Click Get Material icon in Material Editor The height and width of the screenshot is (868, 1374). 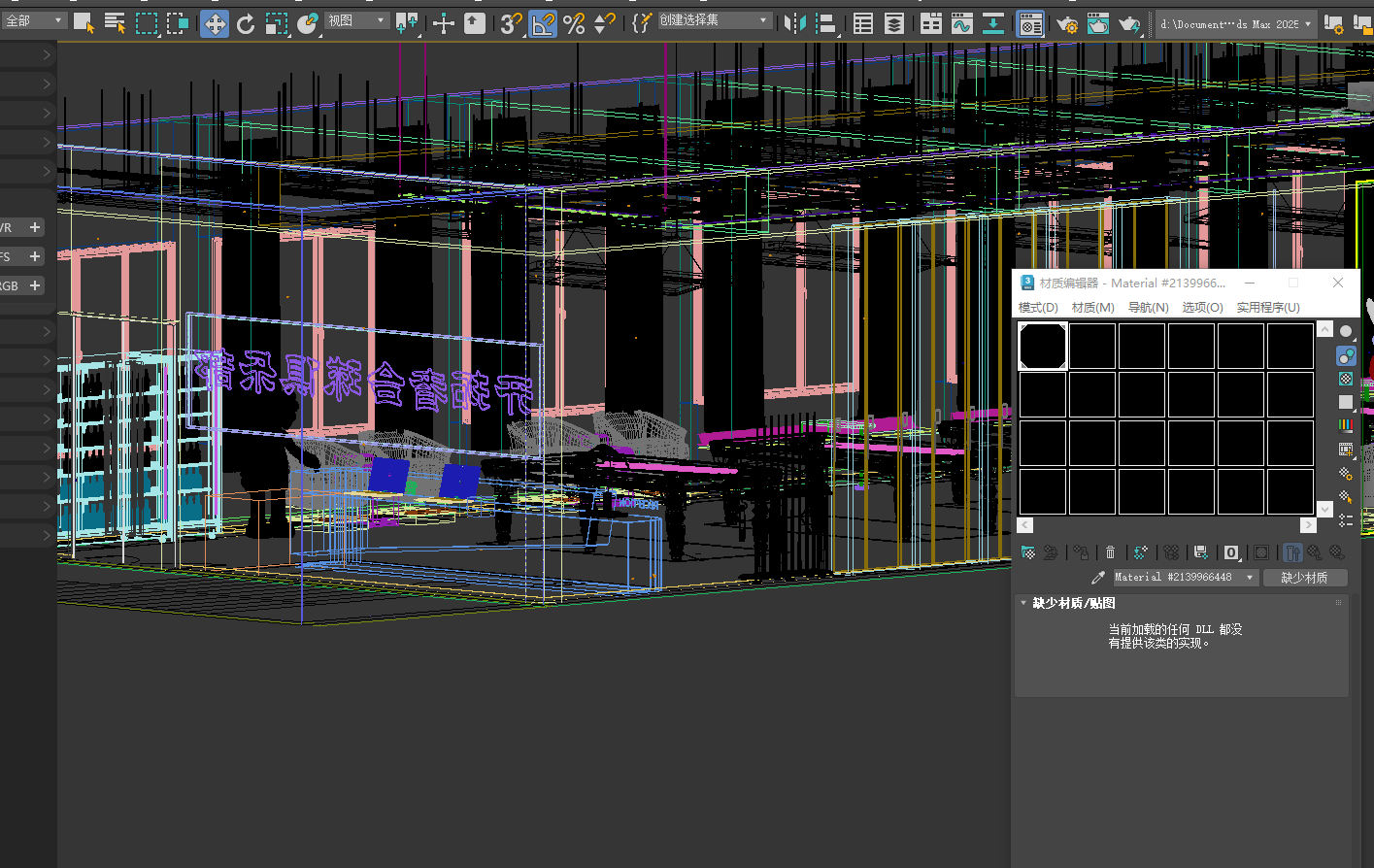coord(1028,552)
